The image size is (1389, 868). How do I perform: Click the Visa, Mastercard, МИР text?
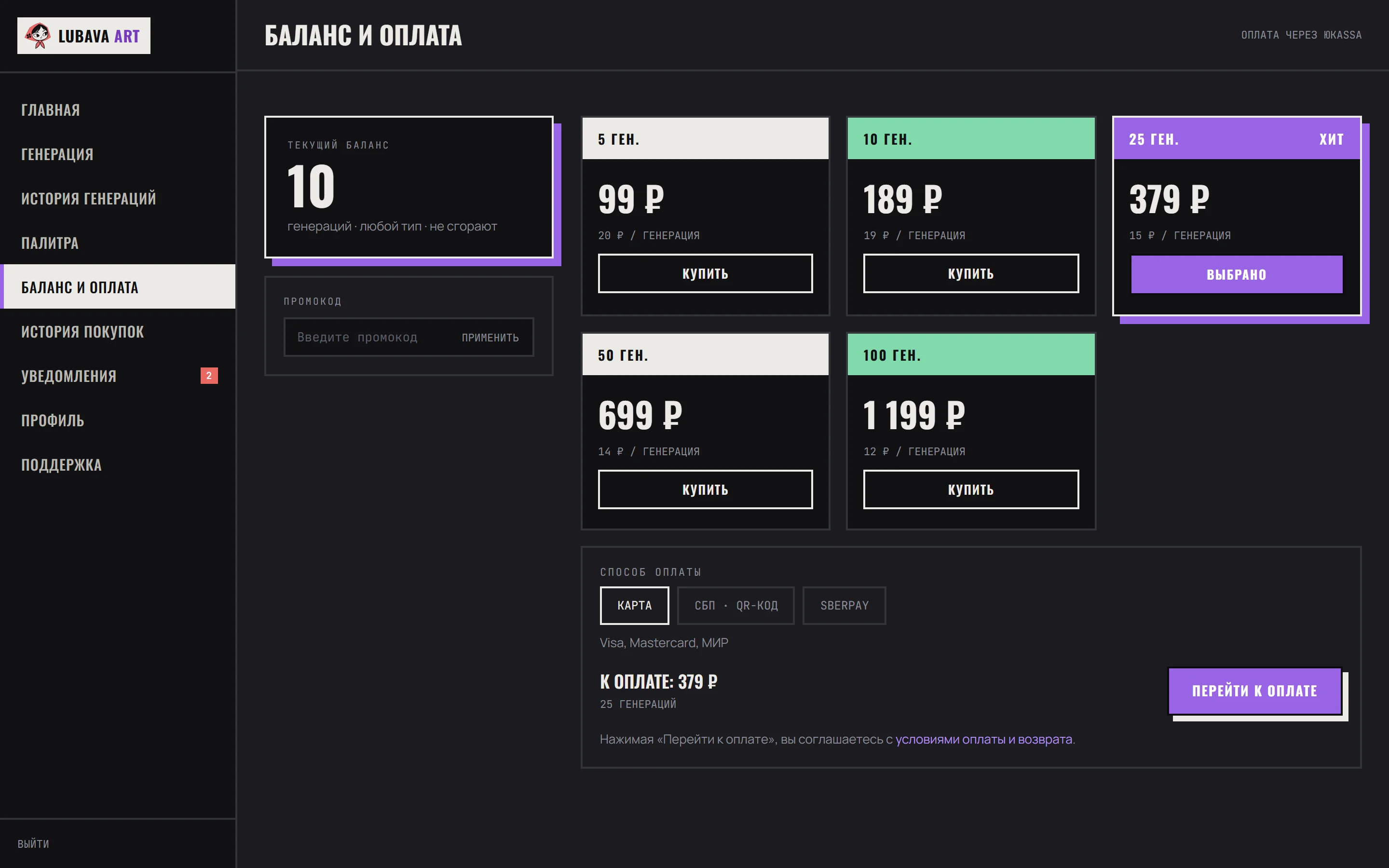(x=664, y=642)
